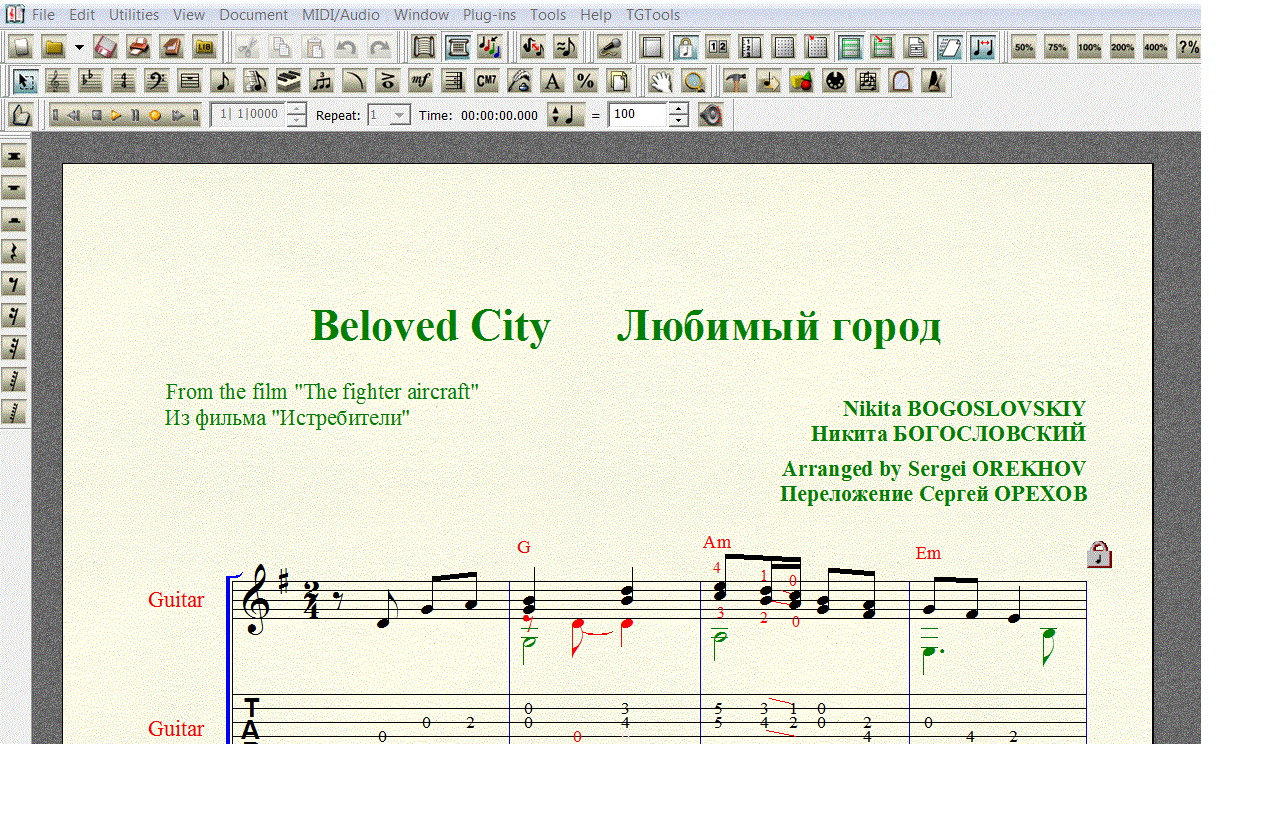The width and height of the screenshot is (1274, 817).
Task: Set zoom to 200%
Action: (1122, 47)
